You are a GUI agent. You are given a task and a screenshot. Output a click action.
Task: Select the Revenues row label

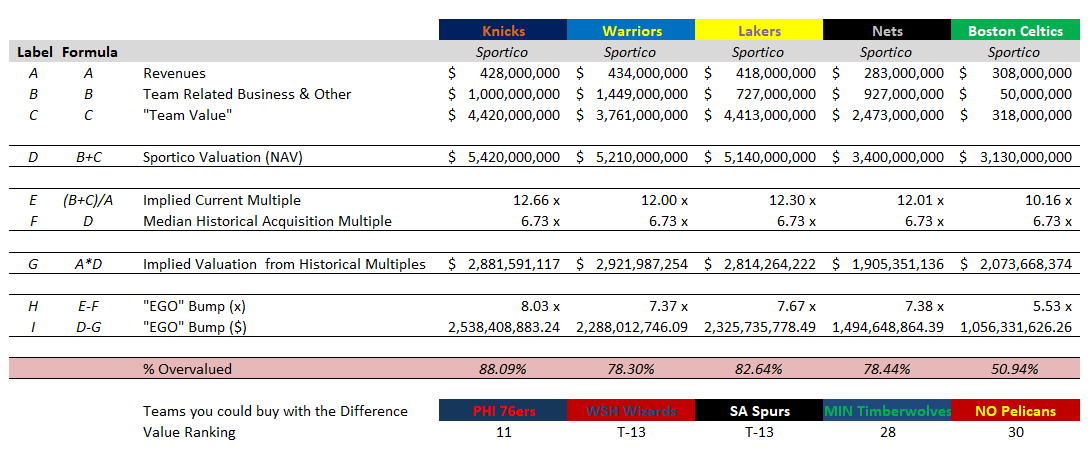(x=174, y=73)
